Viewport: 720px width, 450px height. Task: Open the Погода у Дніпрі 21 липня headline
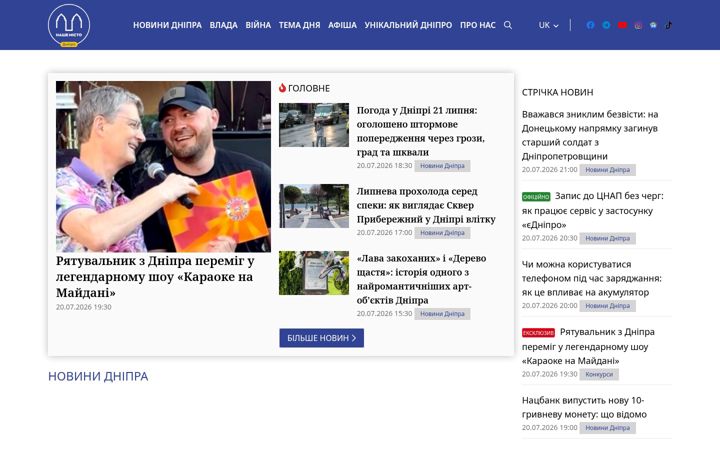(x=421, y=131)
